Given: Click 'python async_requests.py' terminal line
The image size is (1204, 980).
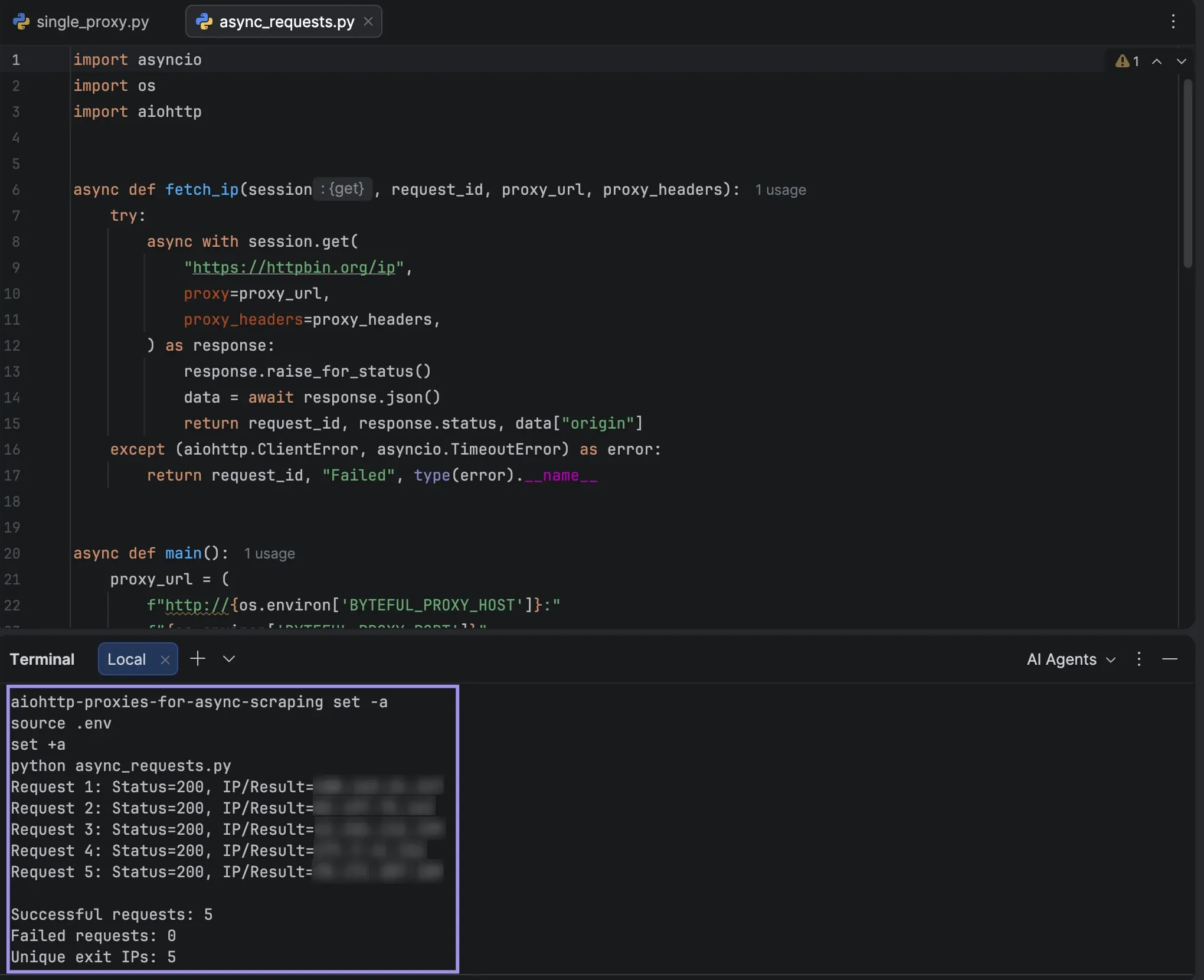Looking at the screenshot, I should (121, 766).
